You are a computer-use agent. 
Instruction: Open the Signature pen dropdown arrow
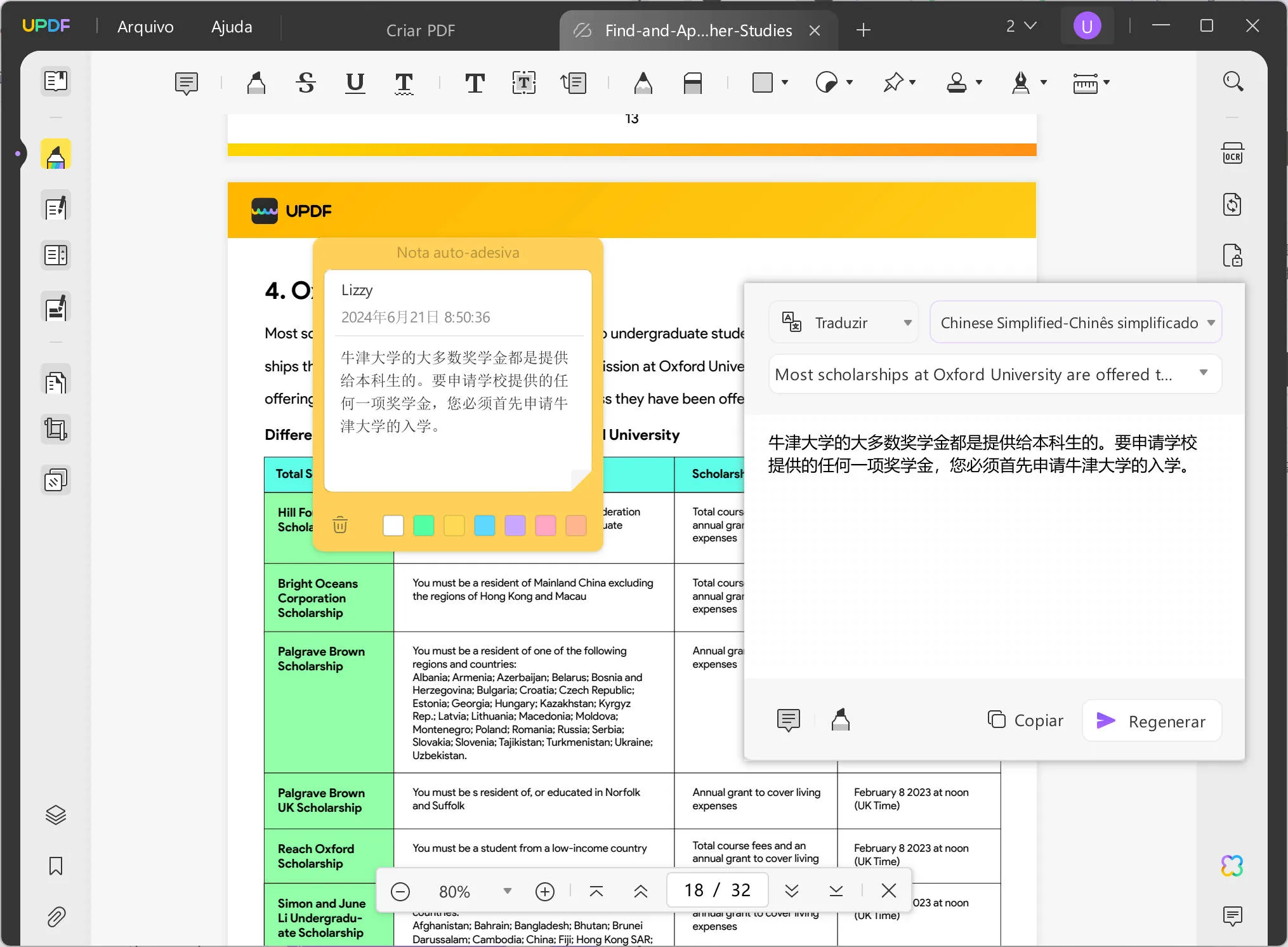(1044, 83)
